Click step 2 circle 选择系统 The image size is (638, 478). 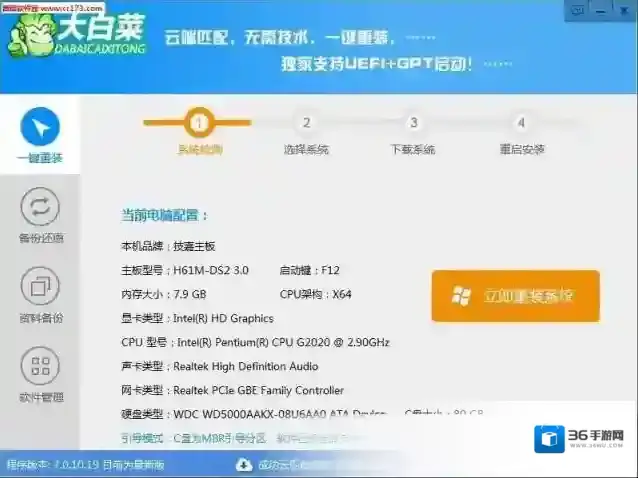click(306, 122)
